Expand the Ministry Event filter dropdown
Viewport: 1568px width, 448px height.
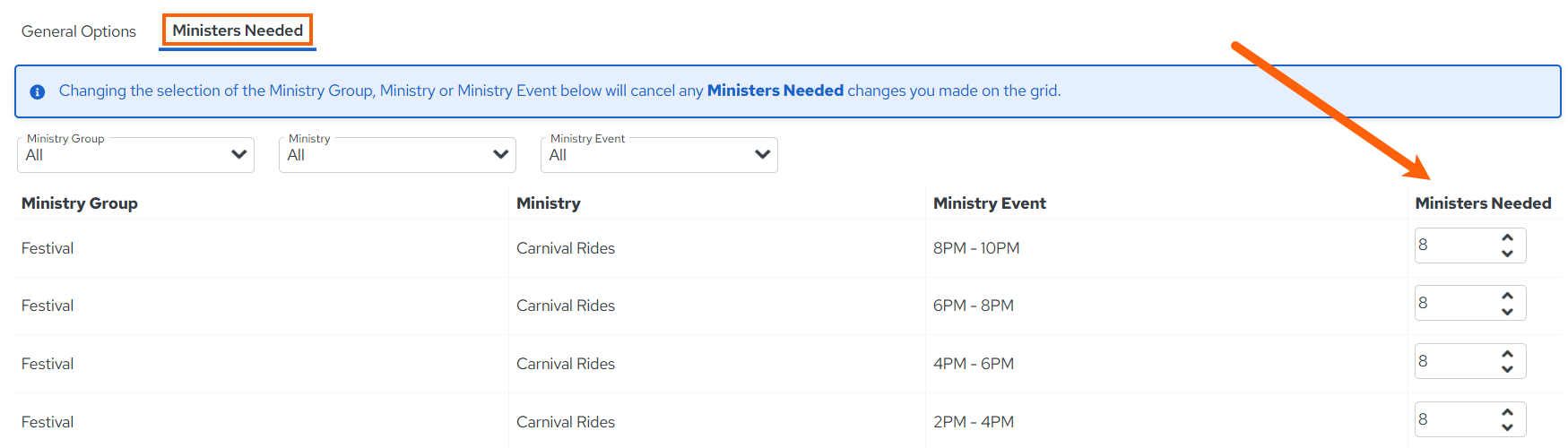(659, 154)
